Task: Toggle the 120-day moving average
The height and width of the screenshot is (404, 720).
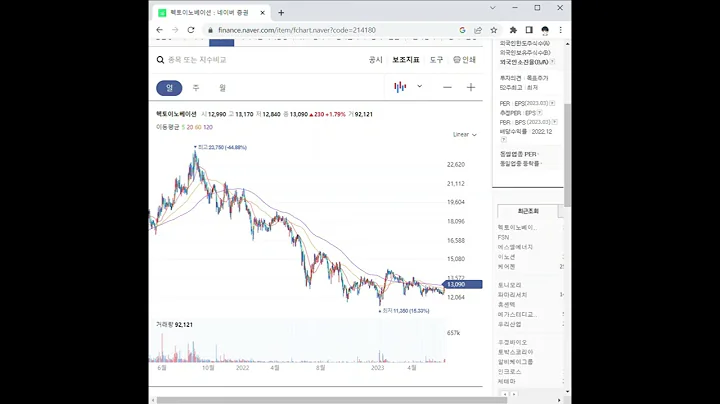Action: coord(208,127)
